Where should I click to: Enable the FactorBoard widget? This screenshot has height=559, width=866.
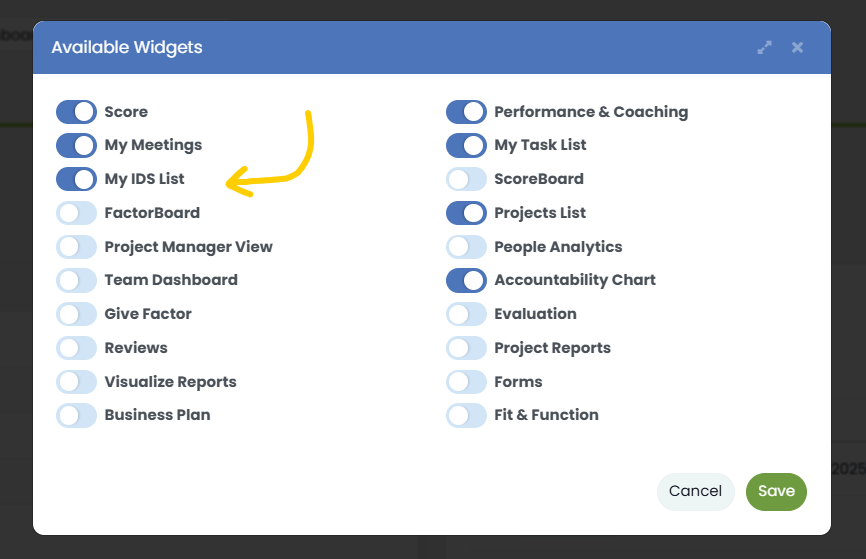(76, 213)
